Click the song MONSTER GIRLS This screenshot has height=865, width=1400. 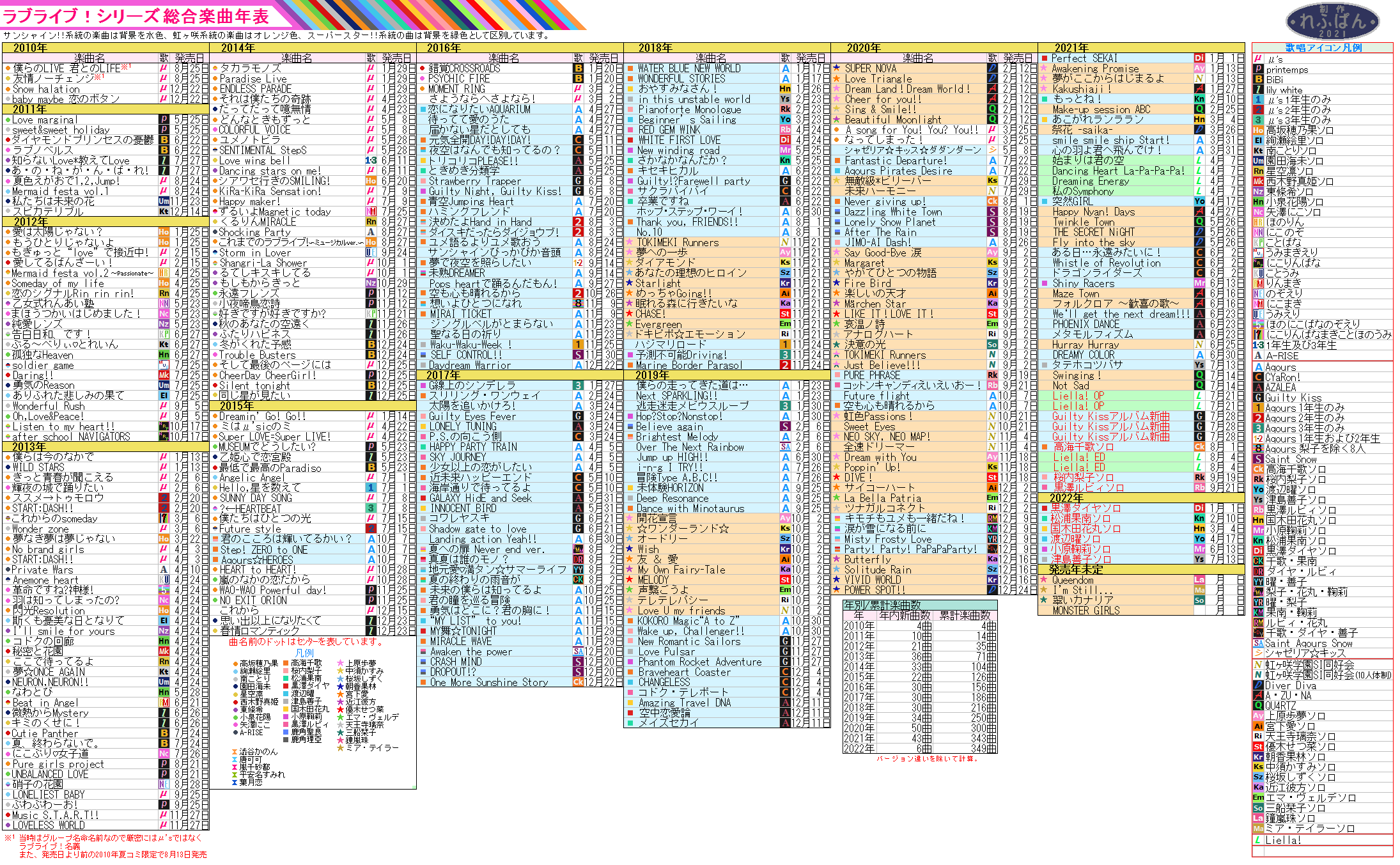tap(1086, 611)
